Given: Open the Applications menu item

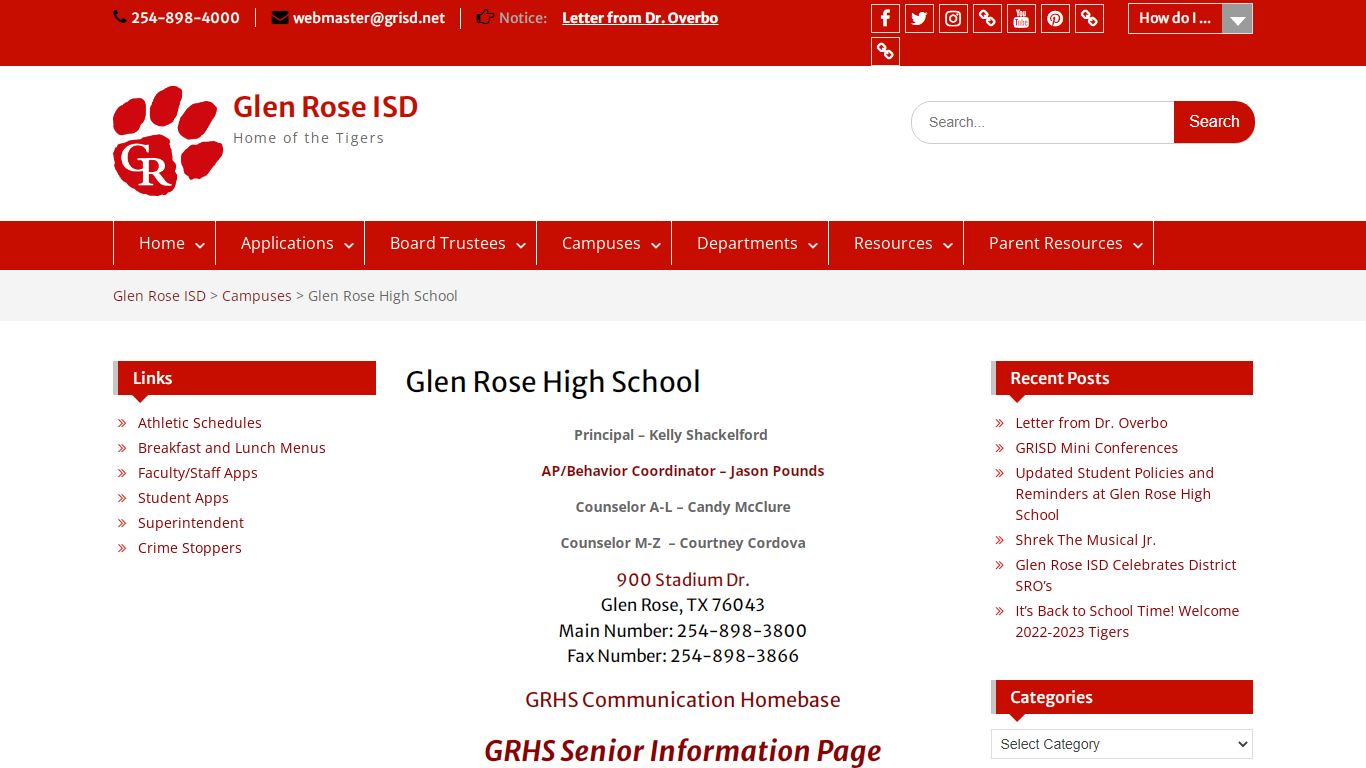Looking at the screenshot, I should point(287,243).
